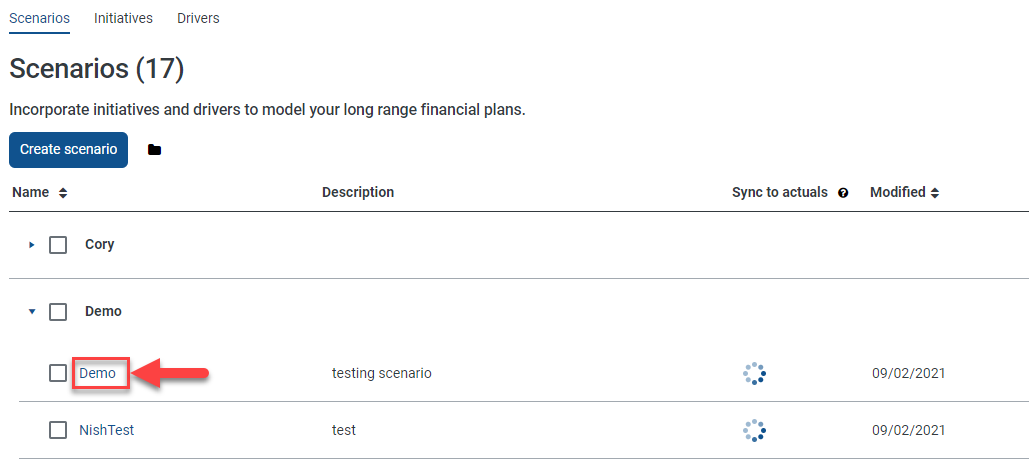Check the Cory folder checkbox
1029x475 pixels.
pyautogui.click(x=58, y=245)
